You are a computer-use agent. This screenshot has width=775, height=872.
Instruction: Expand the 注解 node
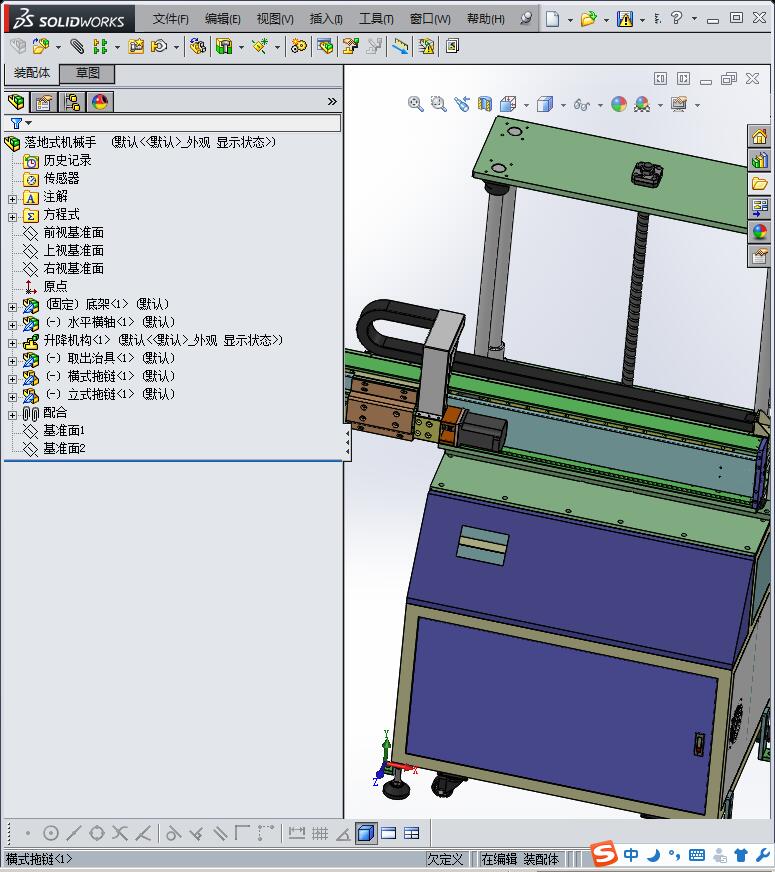coord(13,199)
